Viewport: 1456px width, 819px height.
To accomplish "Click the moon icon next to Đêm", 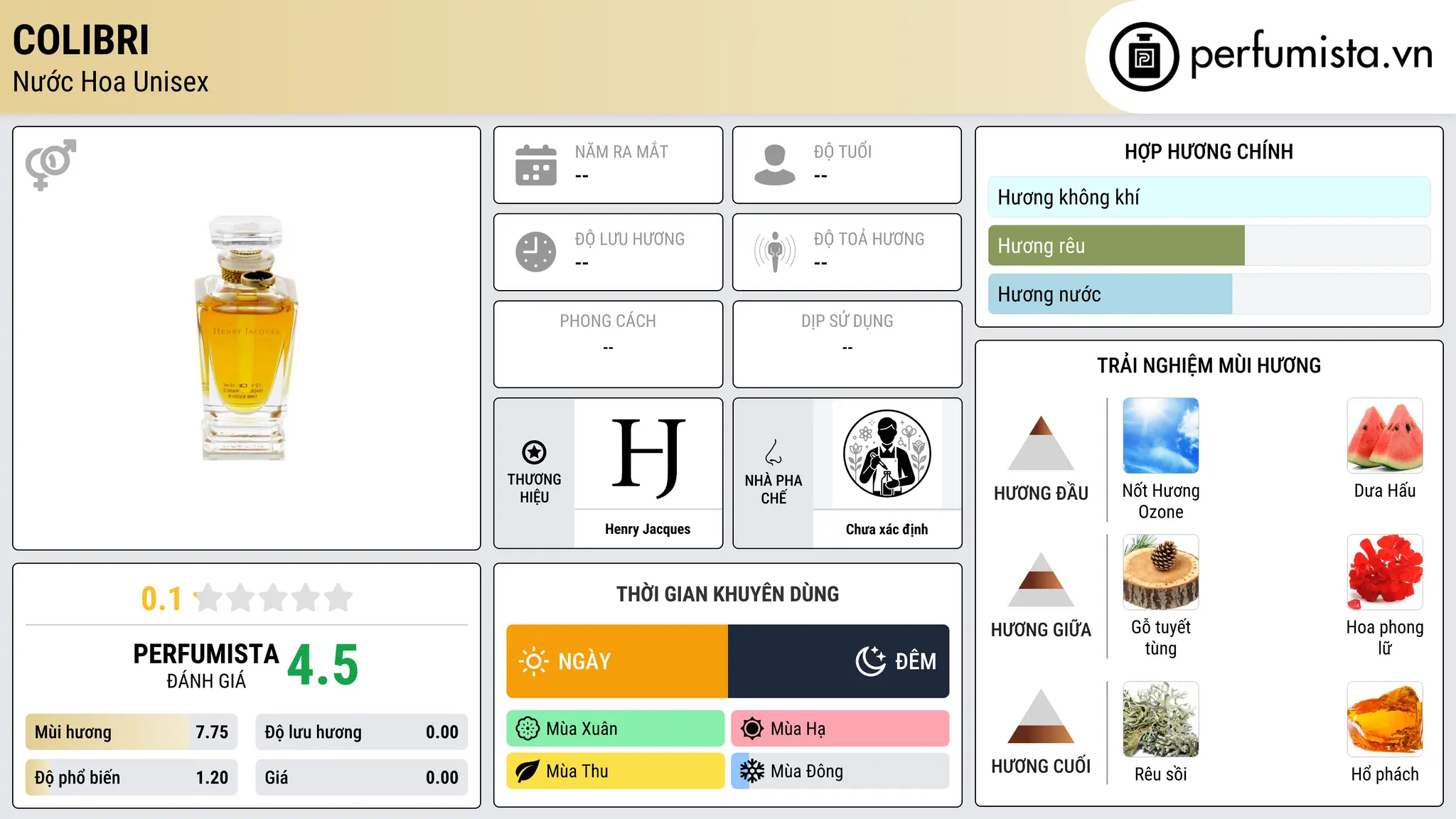I will 871,661.
